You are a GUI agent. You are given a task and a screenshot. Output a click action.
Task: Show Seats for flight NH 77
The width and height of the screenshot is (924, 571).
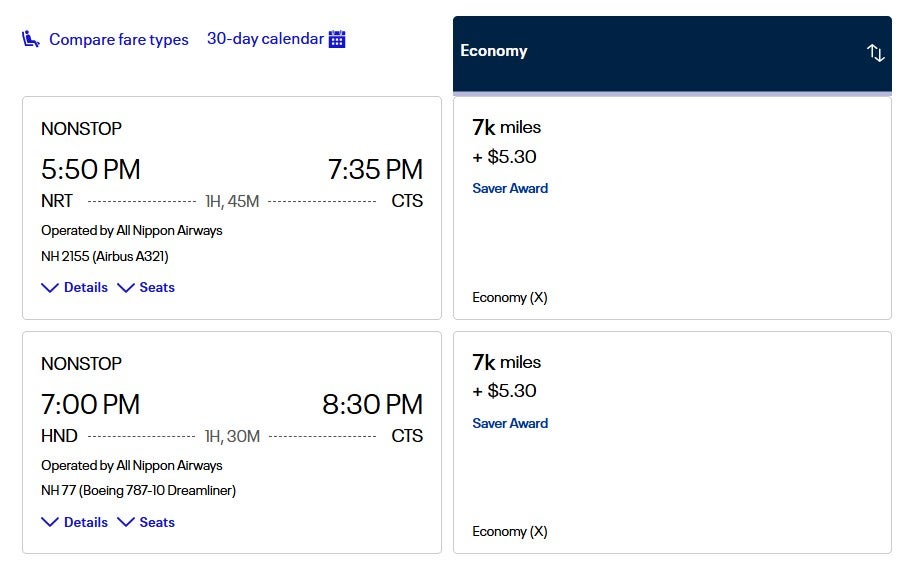point(146,522)
